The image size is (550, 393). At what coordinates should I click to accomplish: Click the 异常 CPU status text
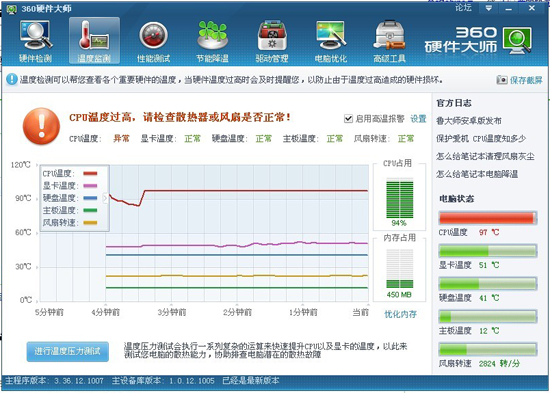pyautogui.click(x=121, y=139)
